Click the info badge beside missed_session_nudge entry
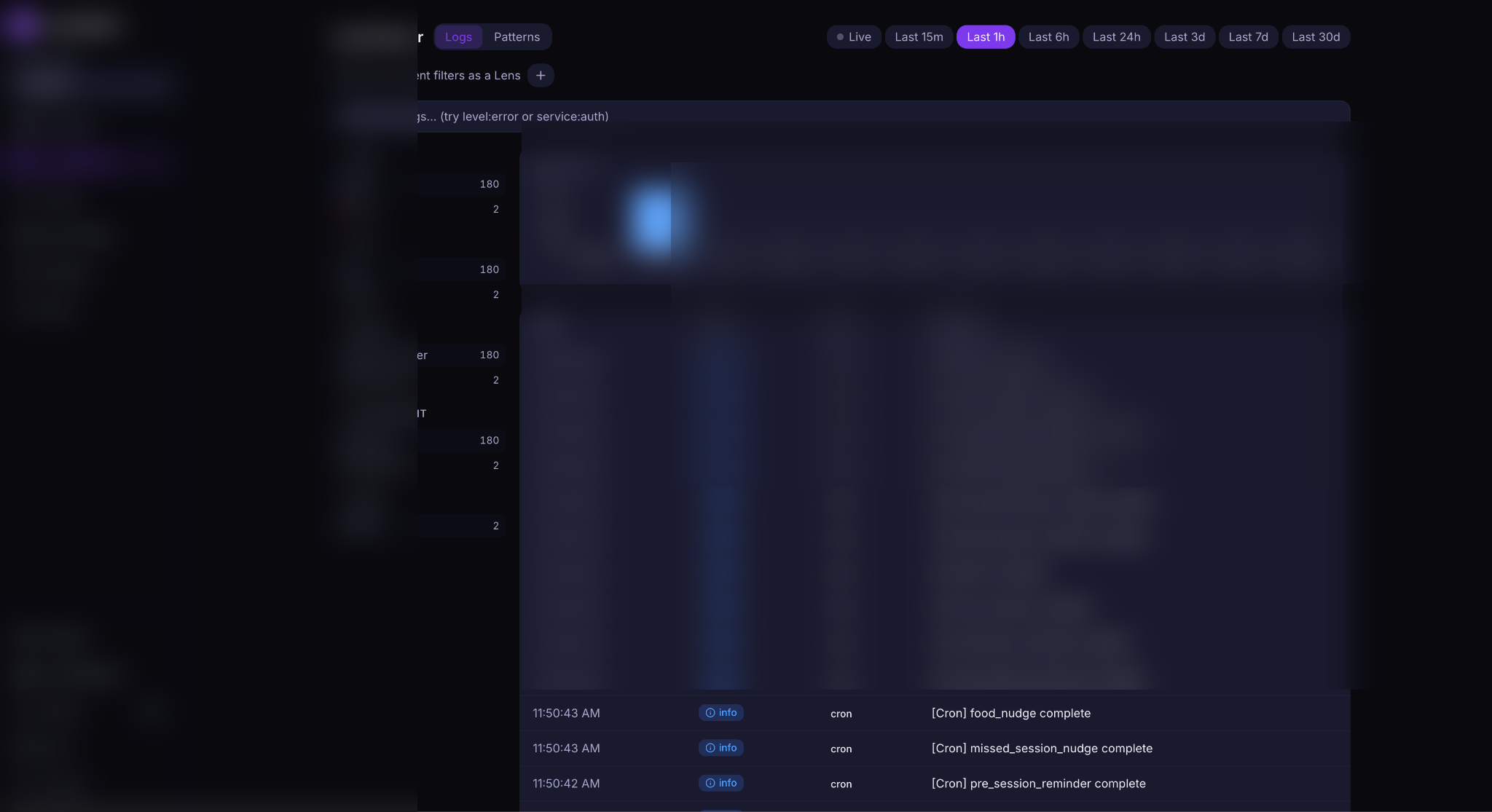The width and height of the screenshot is (1492, 812). tap(721, 748)
